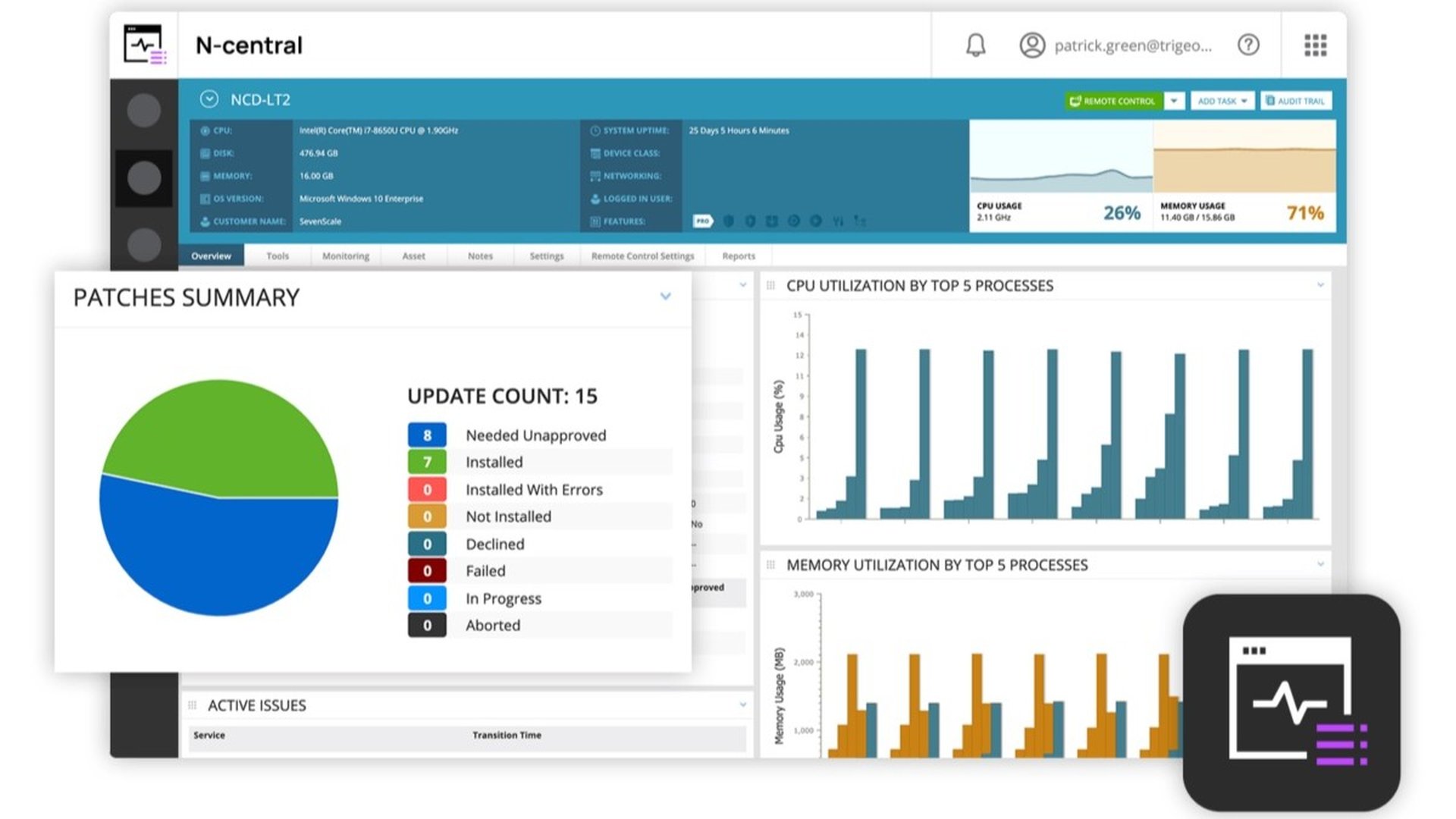The height and width of the screenshot is (819, 1456).
Task: Open the apps grid launcher
Action: pyautogui.click(x=1315, y=45)
